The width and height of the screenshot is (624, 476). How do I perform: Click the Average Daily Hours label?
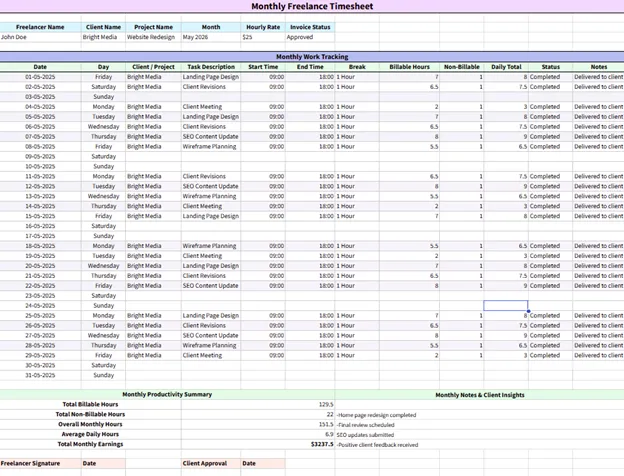point(90,434)
